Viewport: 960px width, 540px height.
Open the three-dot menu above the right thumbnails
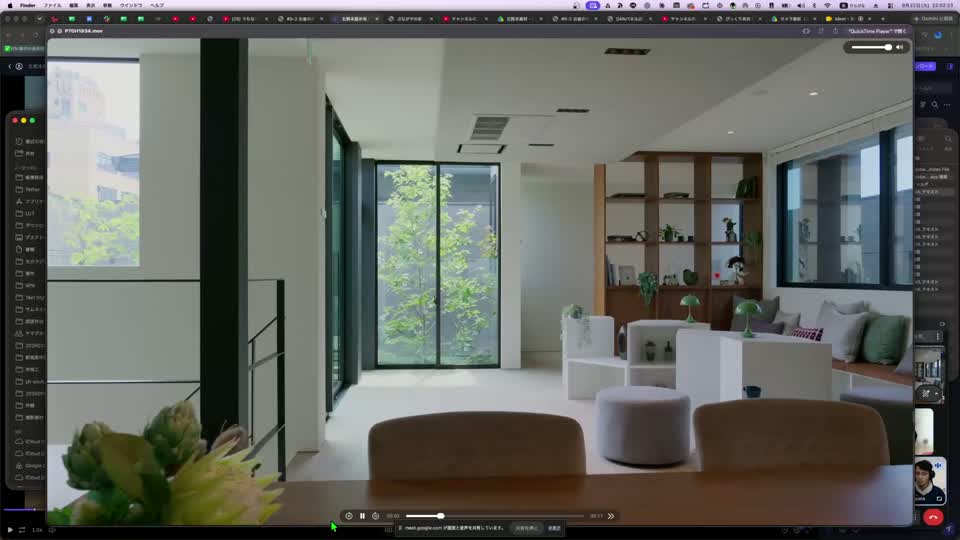[937, 336]
